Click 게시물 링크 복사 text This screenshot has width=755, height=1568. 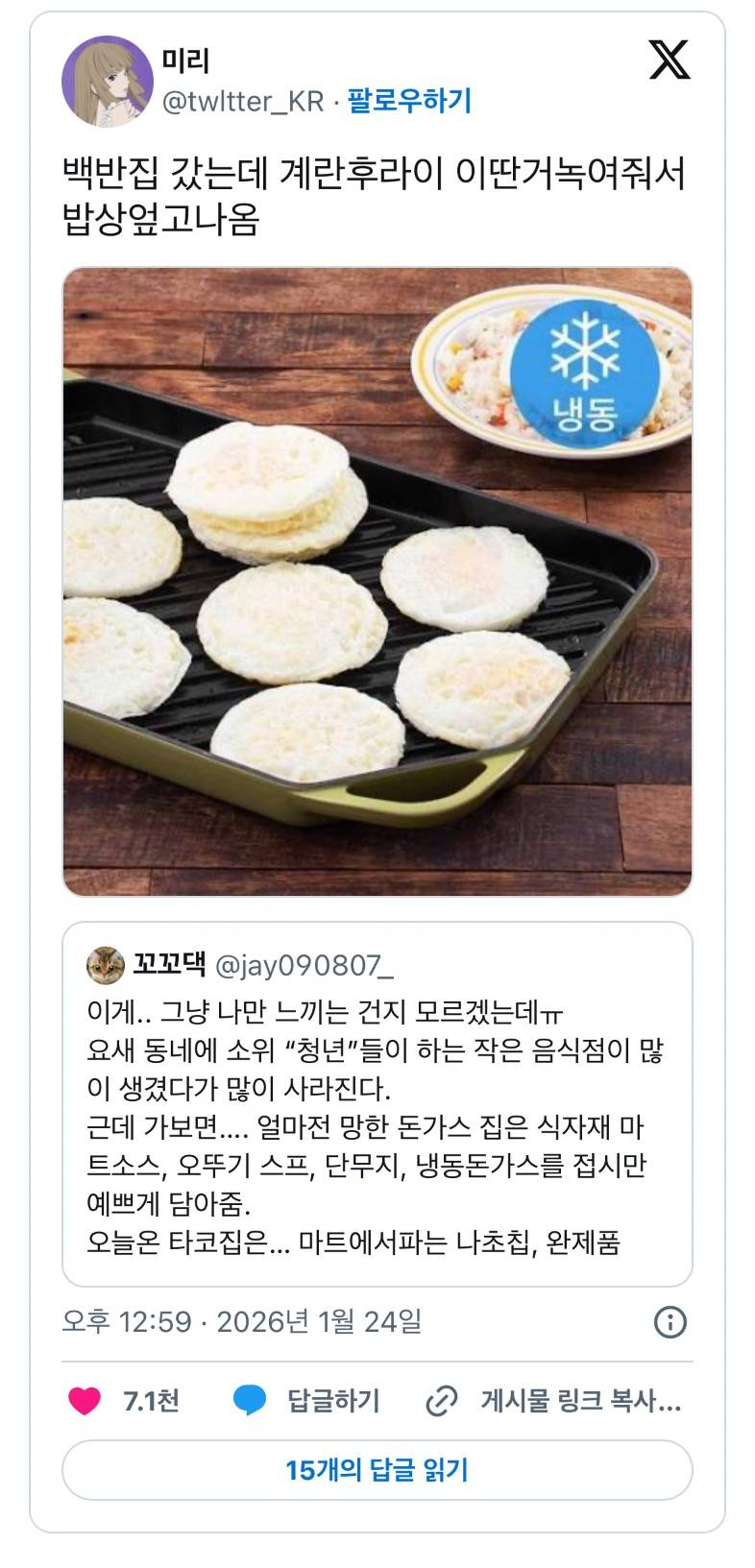click(581, 1401)
